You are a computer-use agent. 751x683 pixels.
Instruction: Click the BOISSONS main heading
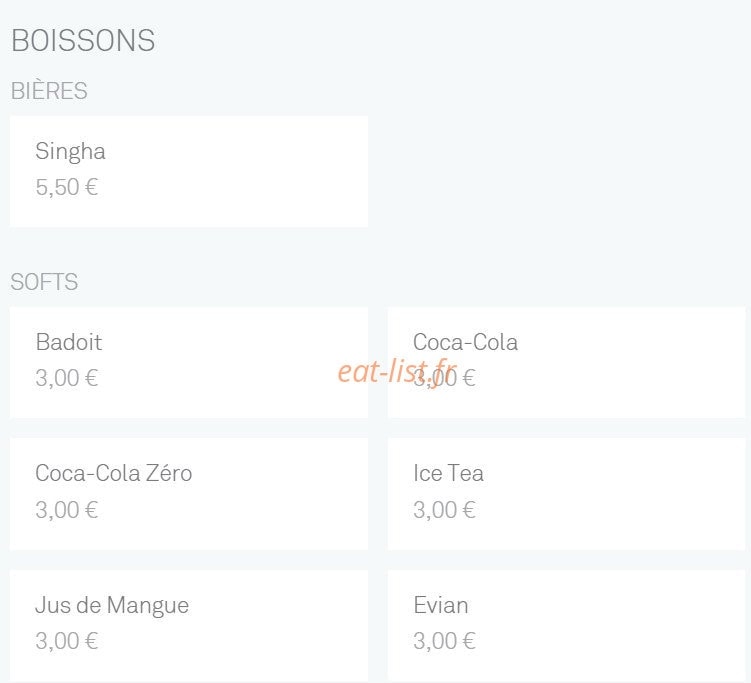(x=83, y=40)
